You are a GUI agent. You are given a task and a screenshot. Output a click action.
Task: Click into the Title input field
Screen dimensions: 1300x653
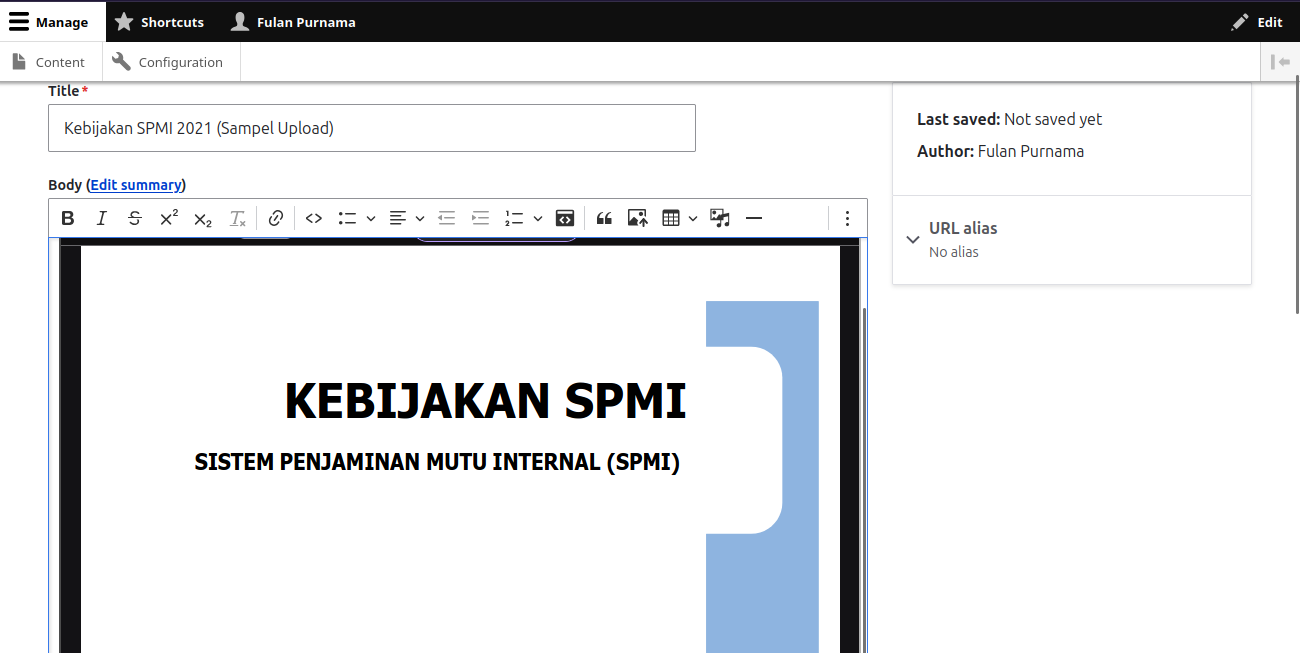(372, 128)
